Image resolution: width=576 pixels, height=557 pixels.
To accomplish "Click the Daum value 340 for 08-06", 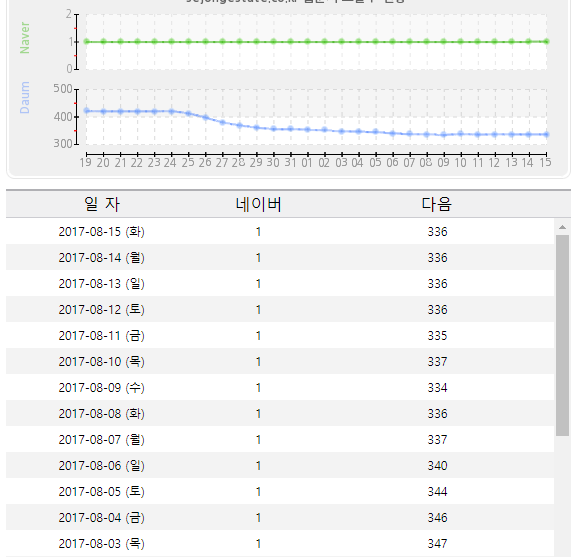I will [437, 466].
